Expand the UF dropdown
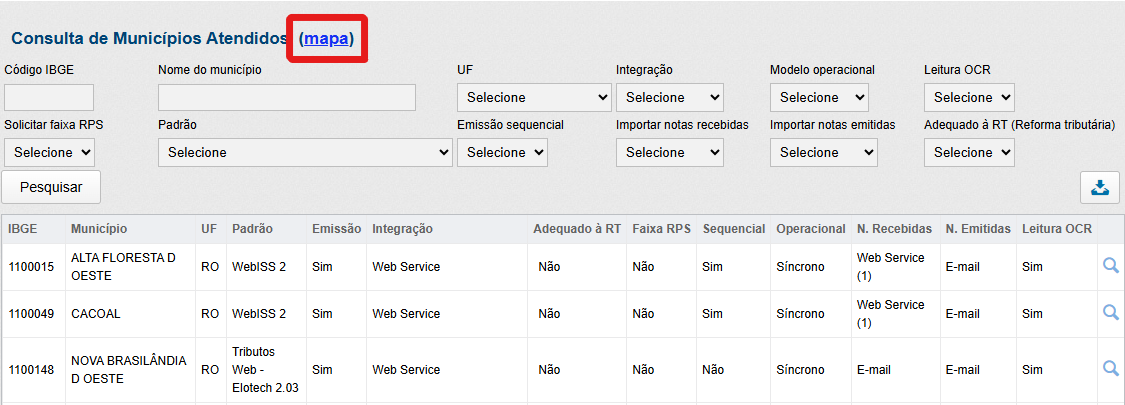1125x405 pixels. pyautogui.click(x=534, y=98)
